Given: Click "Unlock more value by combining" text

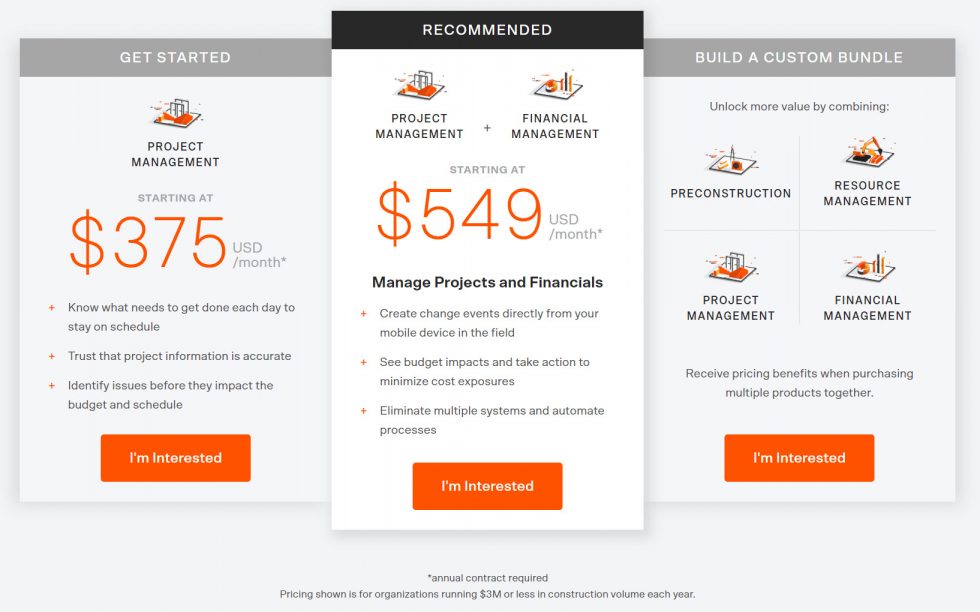Looking at the screenshot, I should (x=799, y=106).
